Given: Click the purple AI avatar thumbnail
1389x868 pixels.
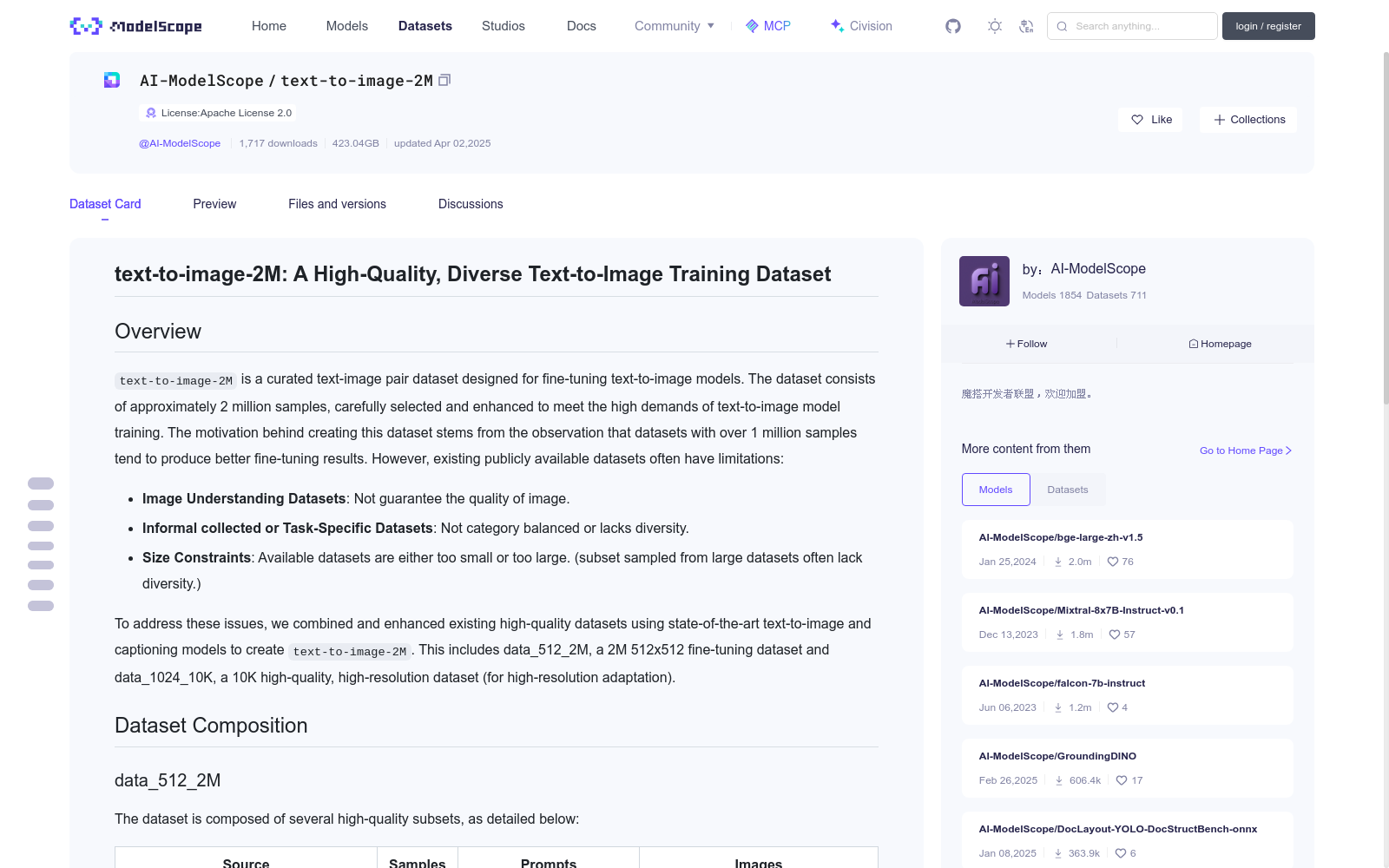Looking at the screenshot, I should pos(984,281).
